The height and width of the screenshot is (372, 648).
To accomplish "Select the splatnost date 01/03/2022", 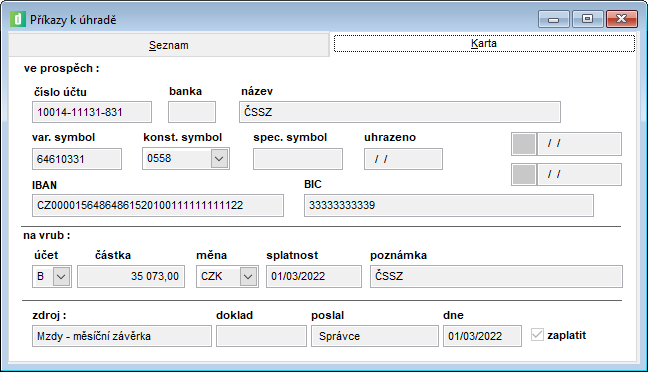I will pyautogui.click(x=314, y=276).
